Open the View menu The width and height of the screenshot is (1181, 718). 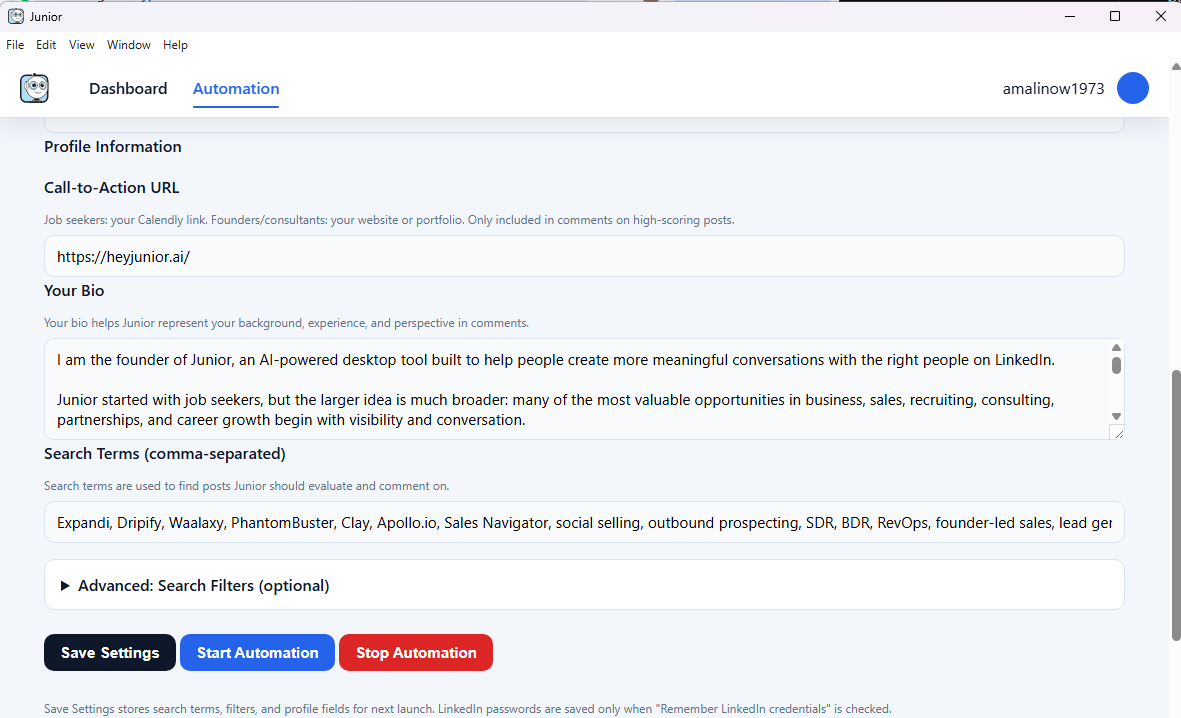pos(81,44)
